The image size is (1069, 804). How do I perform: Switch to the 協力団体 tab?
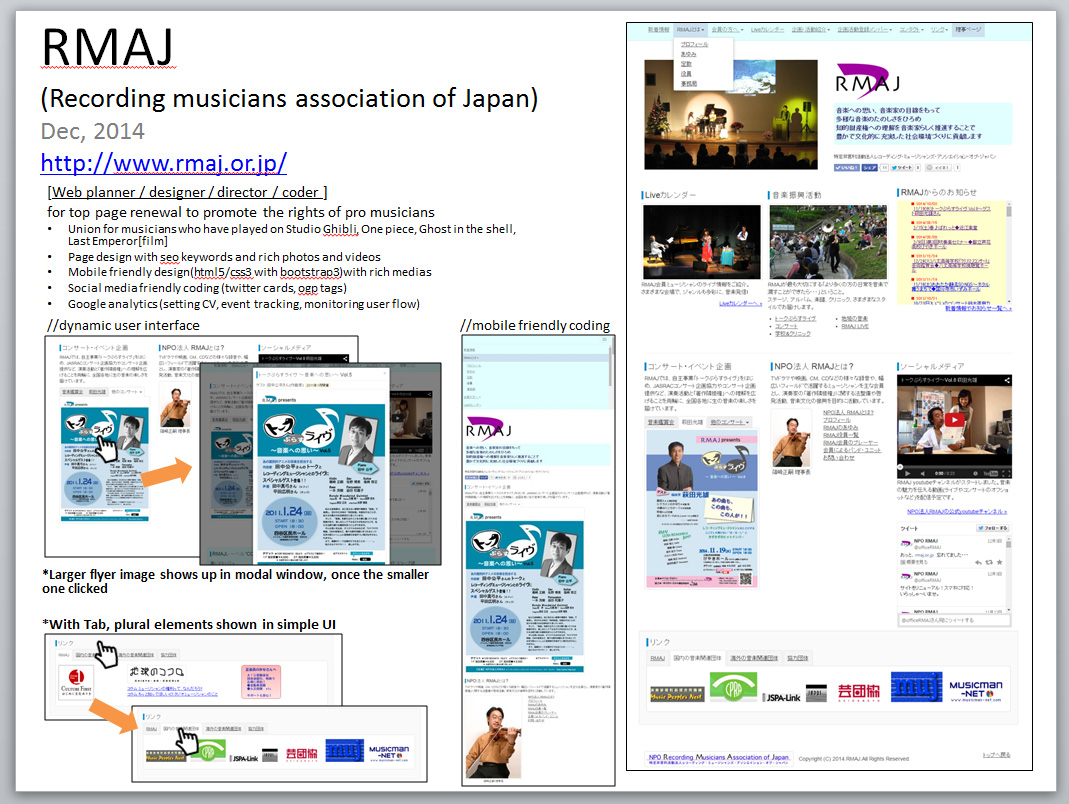pyautogui.click(x=798, y=658)
